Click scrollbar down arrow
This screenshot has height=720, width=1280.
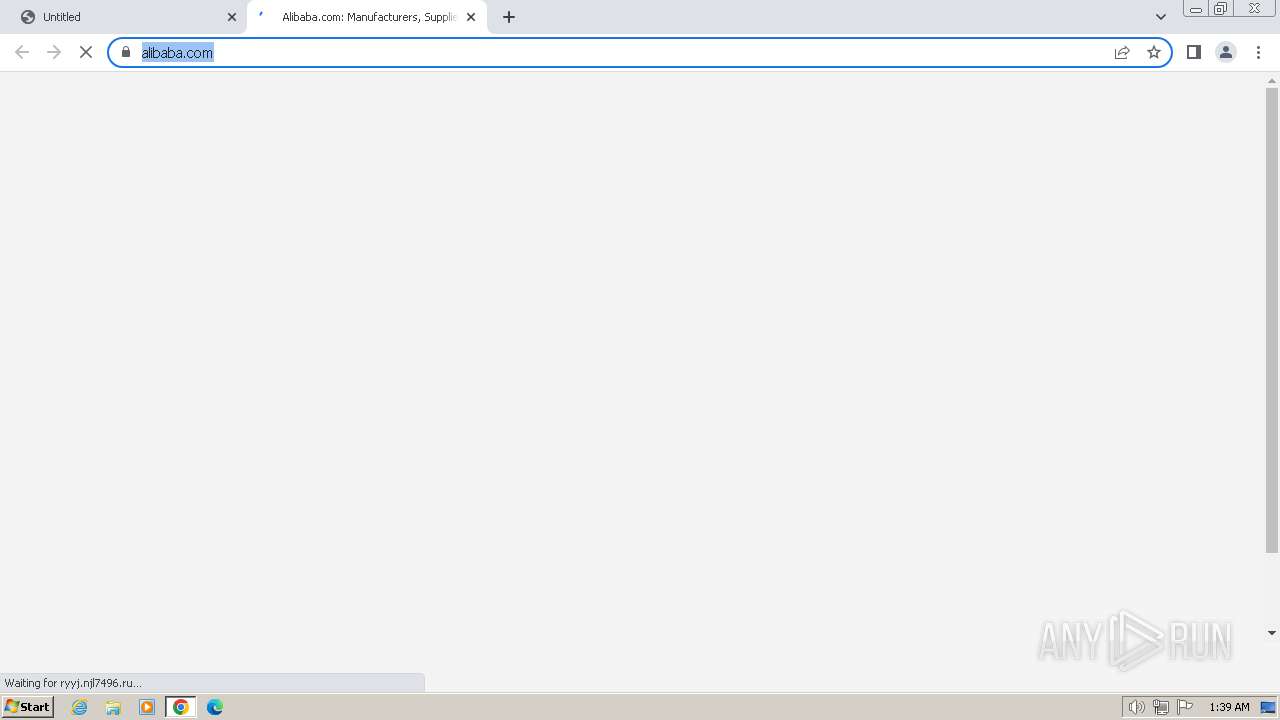click(1272, 633)
